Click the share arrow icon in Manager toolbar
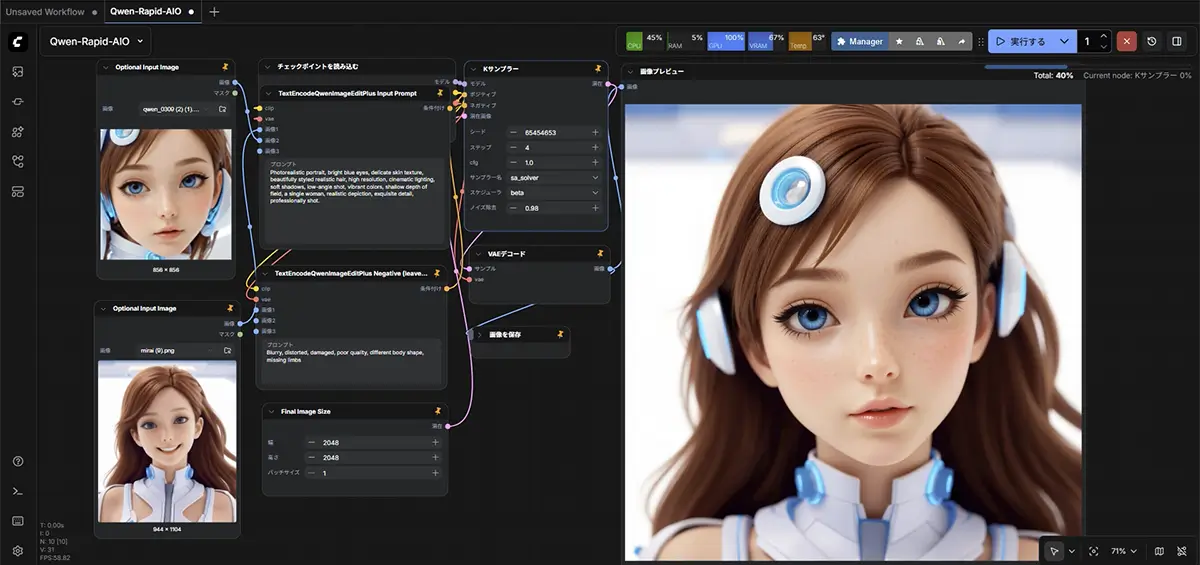Screen dimensions: 1200x565 pos(962,42)
